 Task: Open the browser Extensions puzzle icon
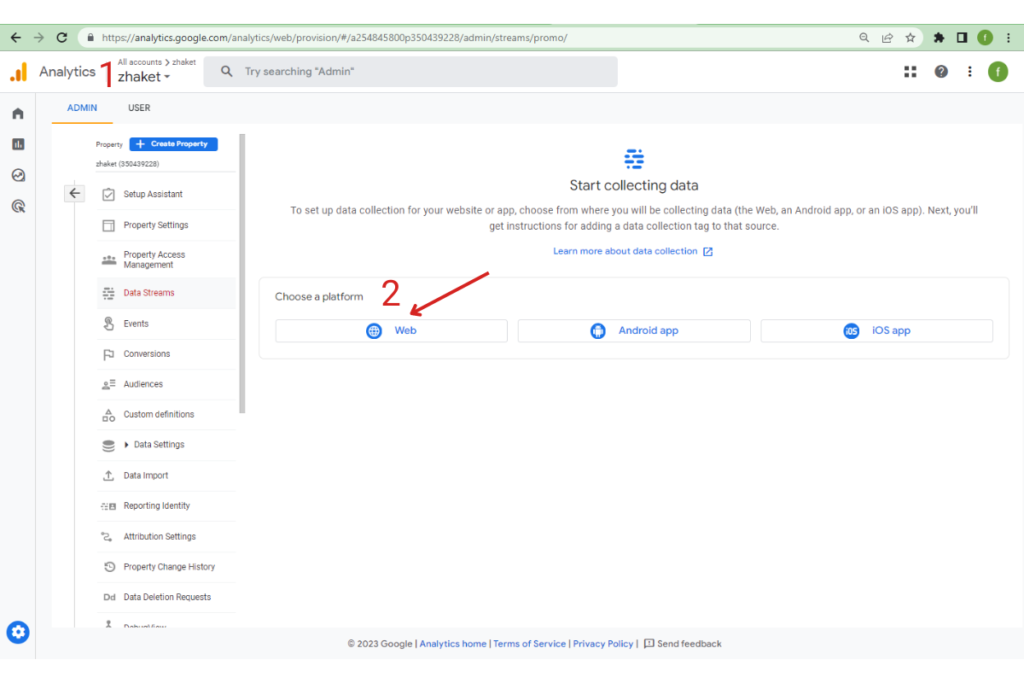click(x=938, y=38)
